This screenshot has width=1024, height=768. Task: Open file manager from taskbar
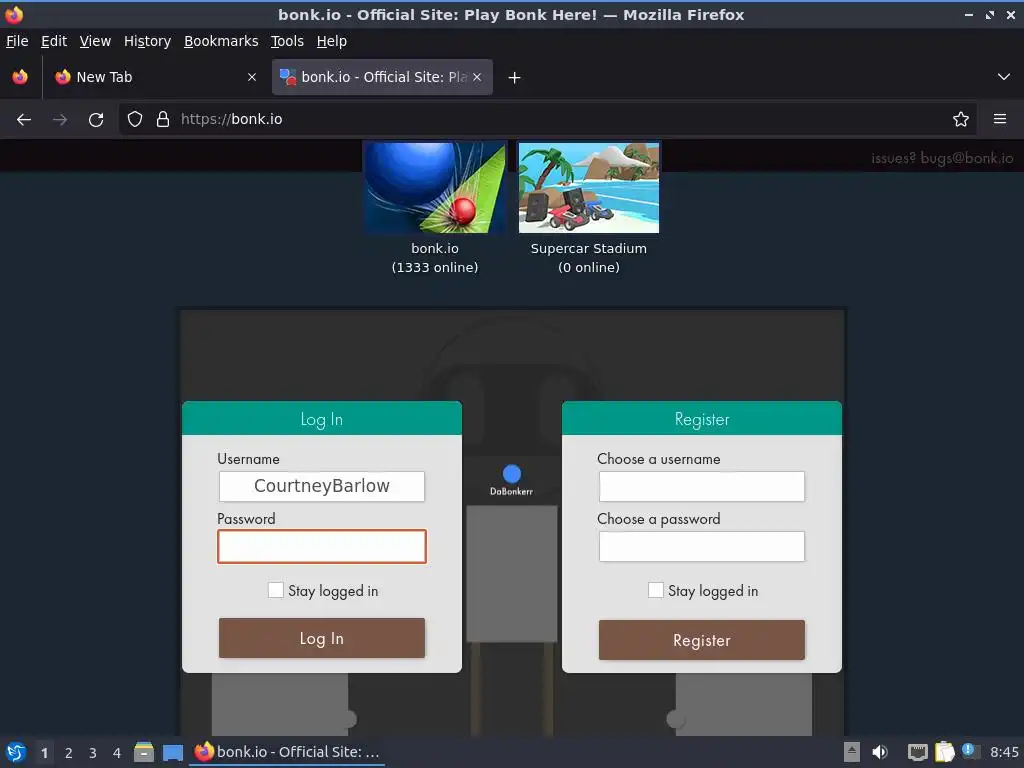(x=144, y=752)
